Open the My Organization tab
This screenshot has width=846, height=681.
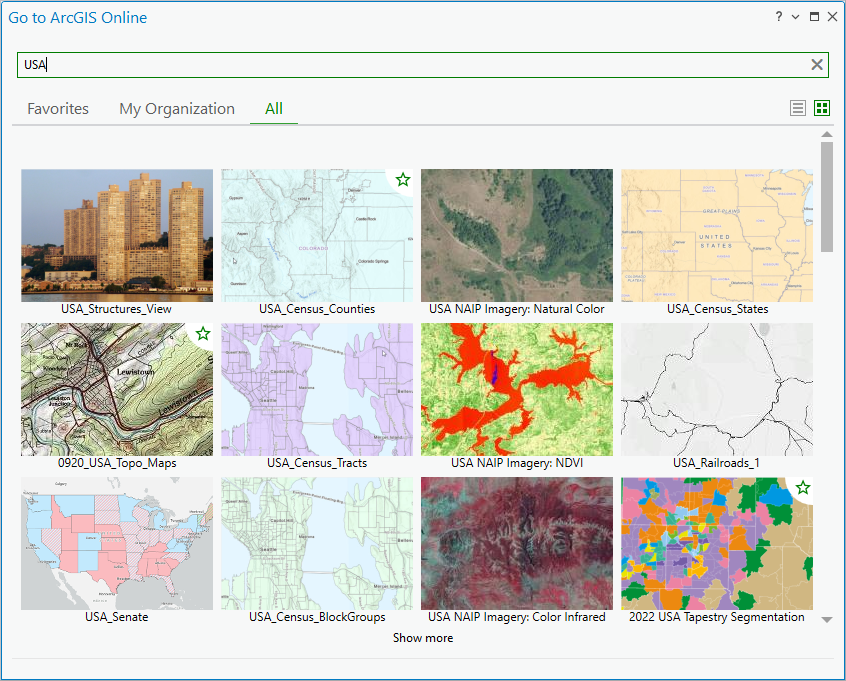177,109
